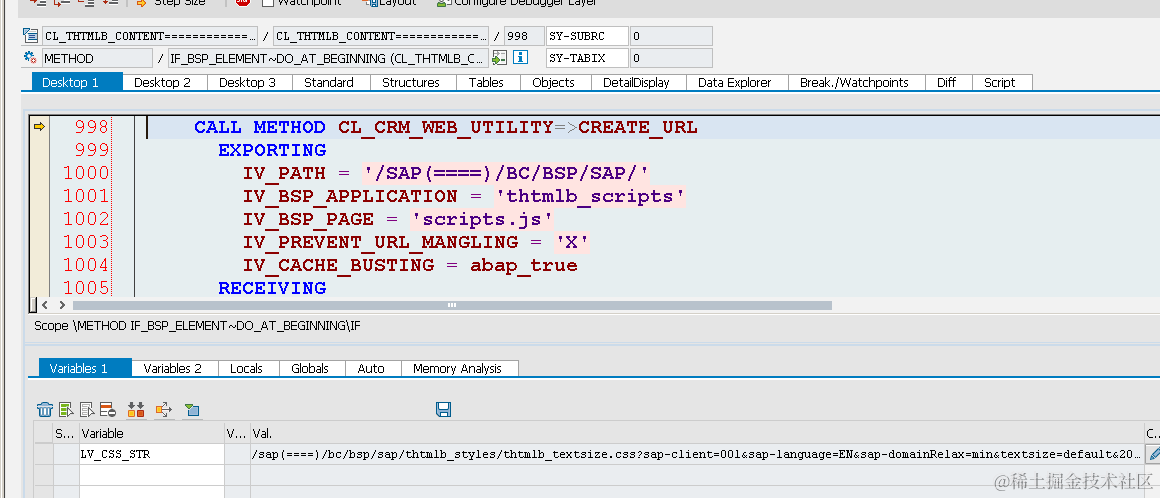Click the code editor left scroll arrow
Screen dimensions: 1160x498
coord(45,305)
